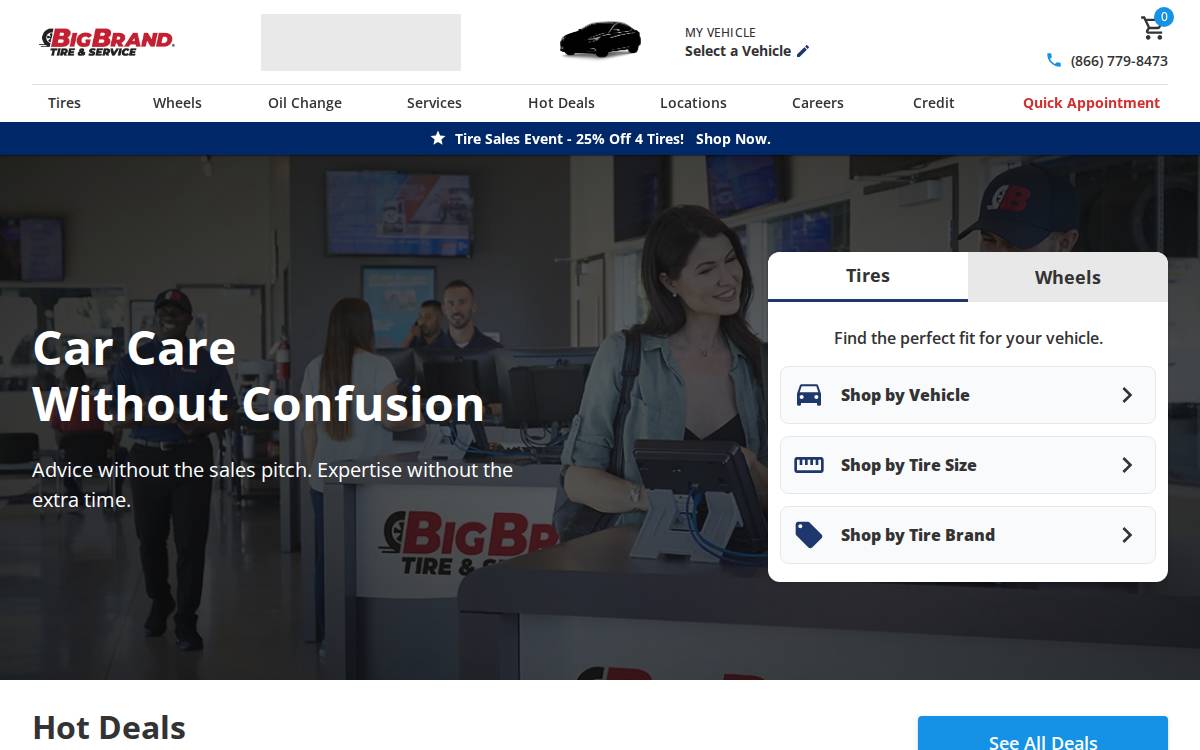Click the Tire Sales Event banner text
Viewport: 1200px width, 750px height.
click(x=569, y=139)
